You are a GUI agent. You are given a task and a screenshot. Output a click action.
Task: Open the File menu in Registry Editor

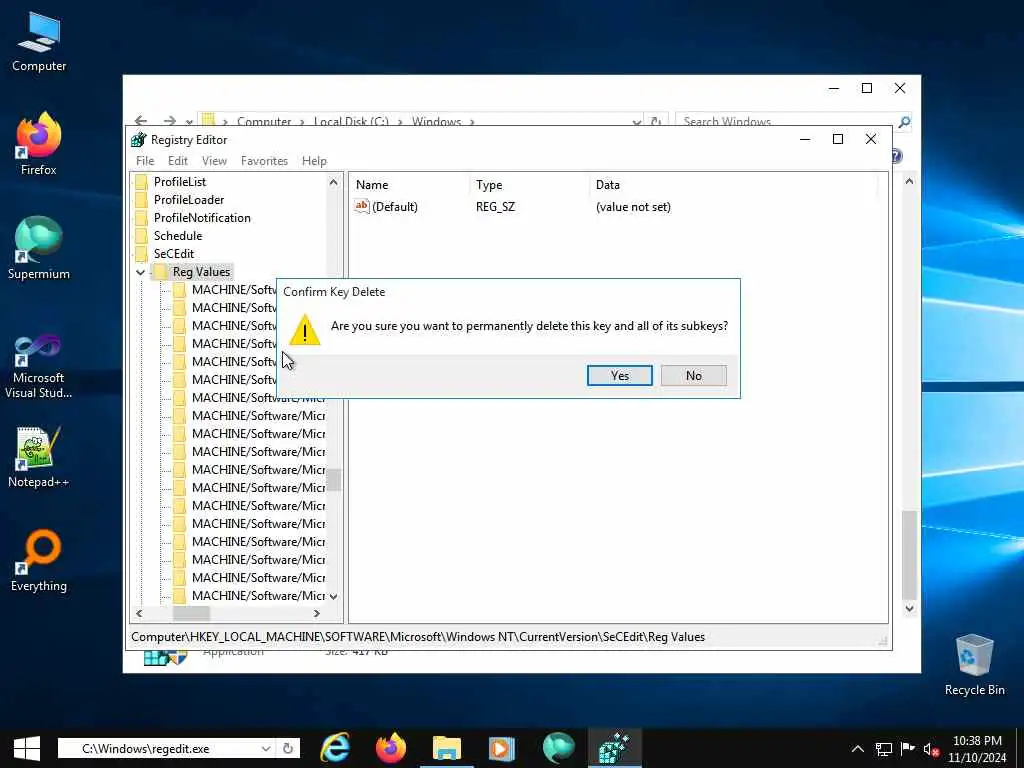pyautogui.click(x=145, y=161)
